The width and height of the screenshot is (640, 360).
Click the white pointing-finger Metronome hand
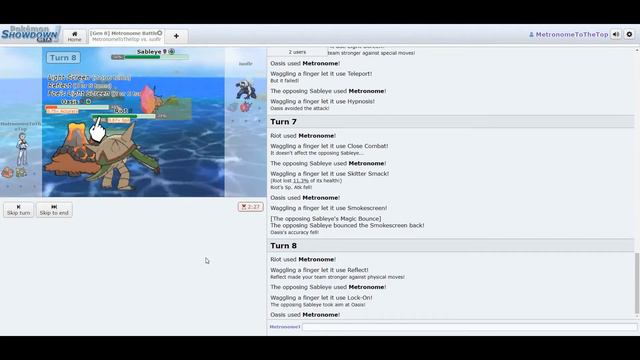(x=97, y=130)
